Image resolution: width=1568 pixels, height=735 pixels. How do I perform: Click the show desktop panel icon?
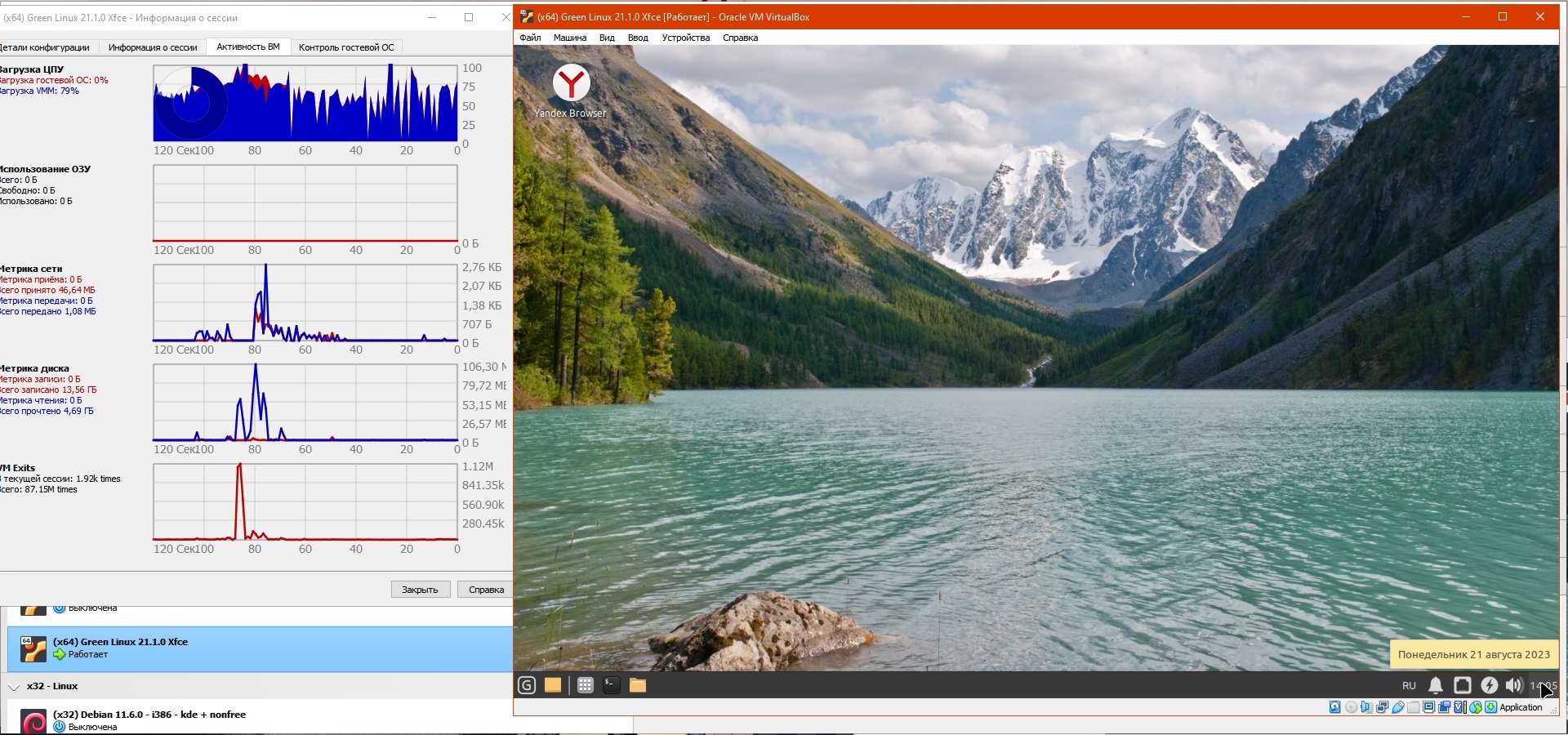pyautogui.click(x=553, y=685)
